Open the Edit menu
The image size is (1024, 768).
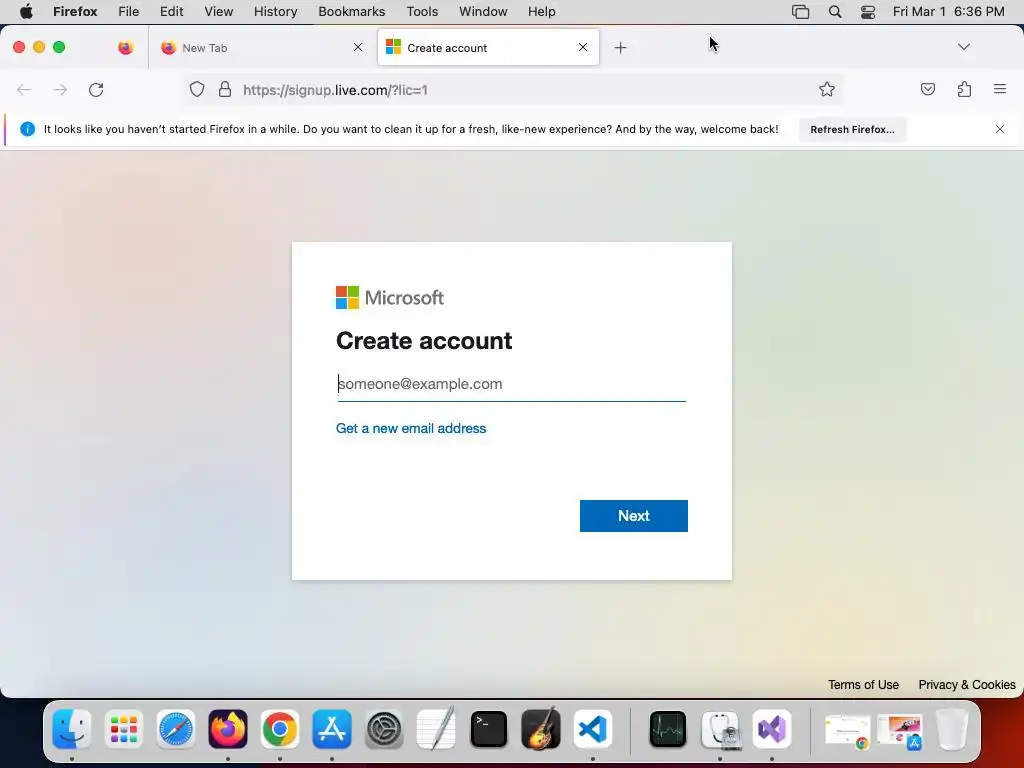click(172, 12)
